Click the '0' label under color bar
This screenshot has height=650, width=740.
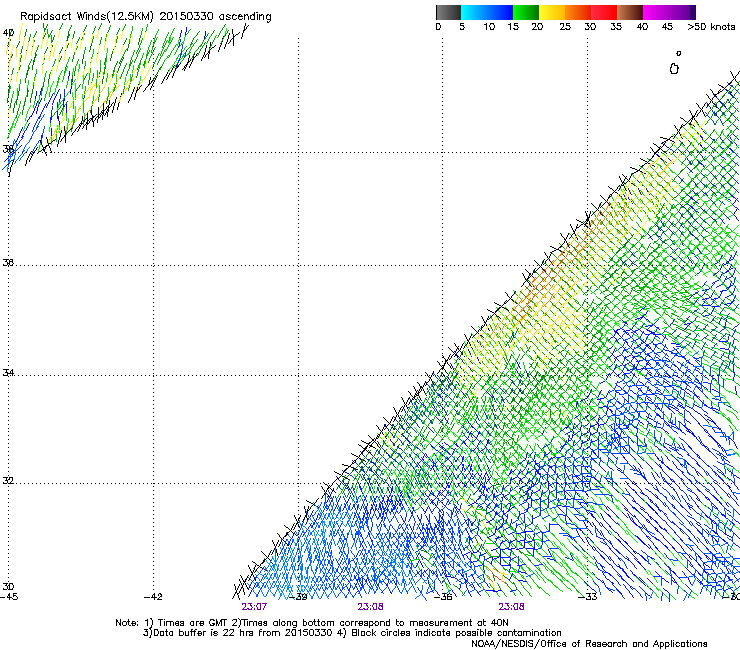pyautogui.click(x=438, y=27)
